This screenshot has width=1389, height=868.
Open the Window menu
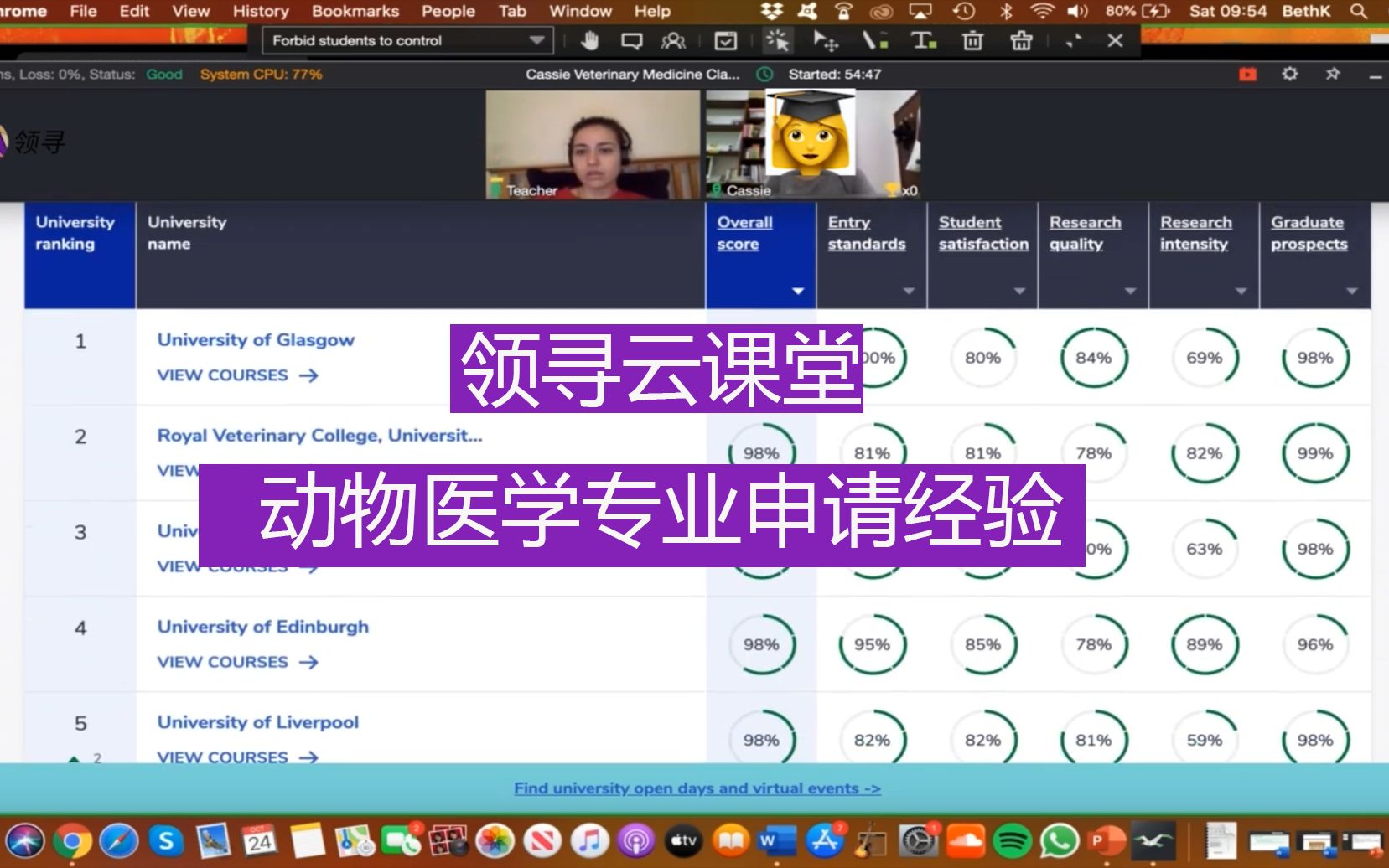(580, 11)
